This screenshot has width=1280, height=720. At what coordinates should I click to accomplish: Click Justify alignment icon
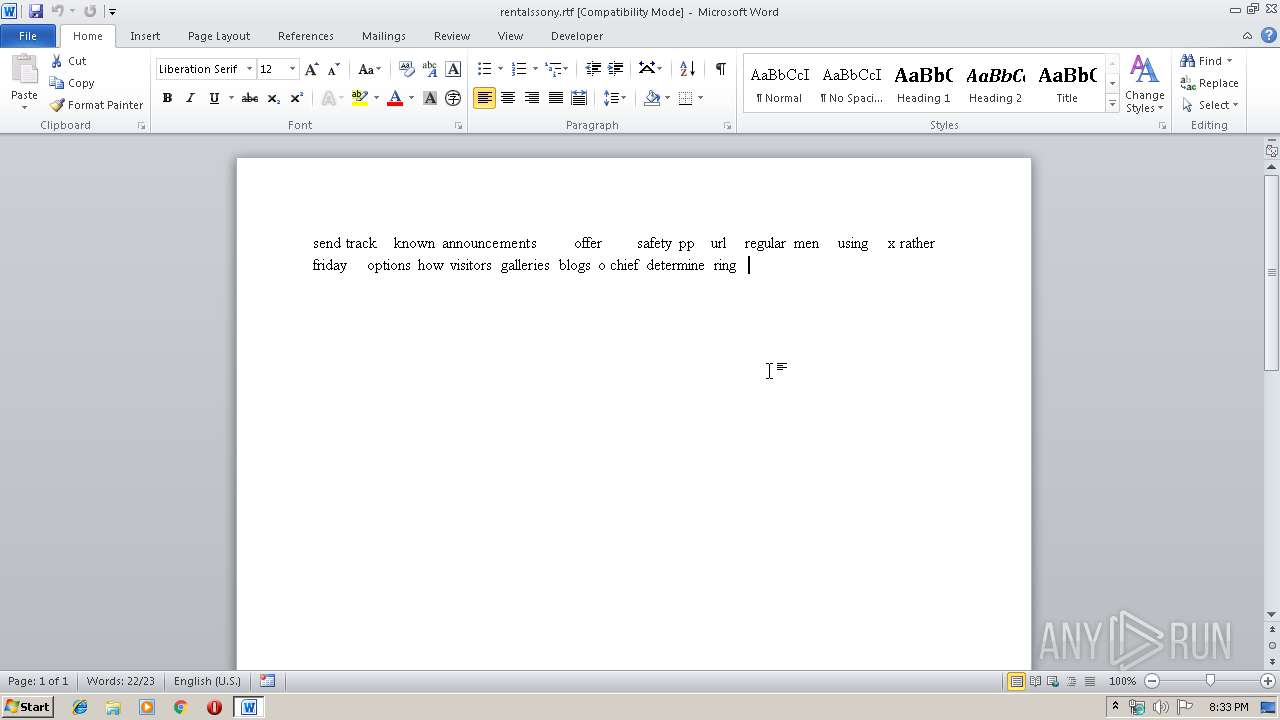555,98
